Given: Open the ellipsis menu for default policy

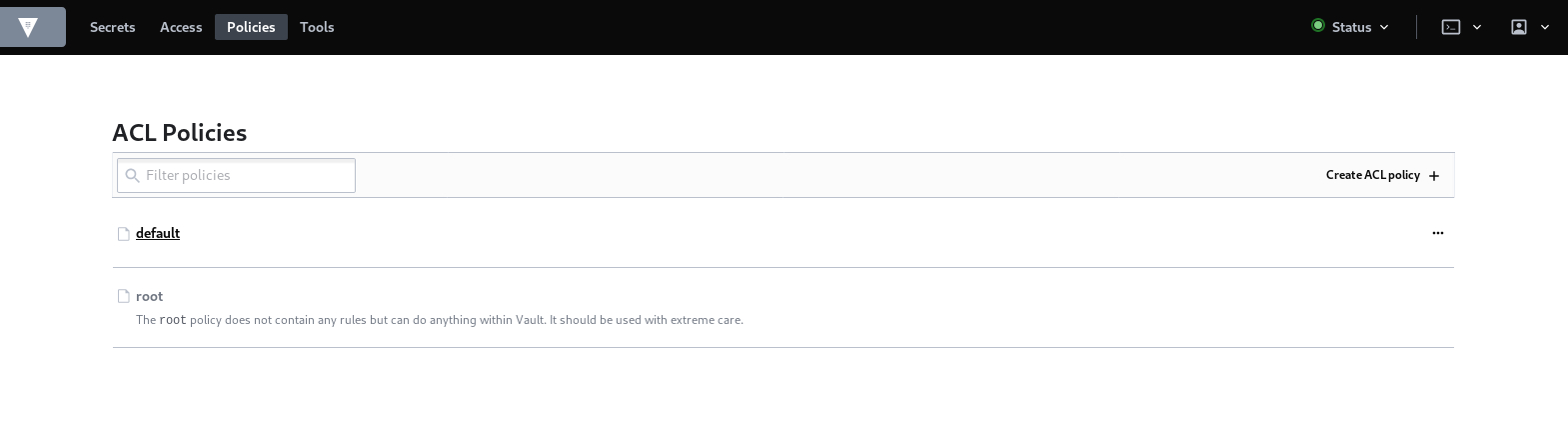Looking at the screenshot, I should (x=1437, y=233).
